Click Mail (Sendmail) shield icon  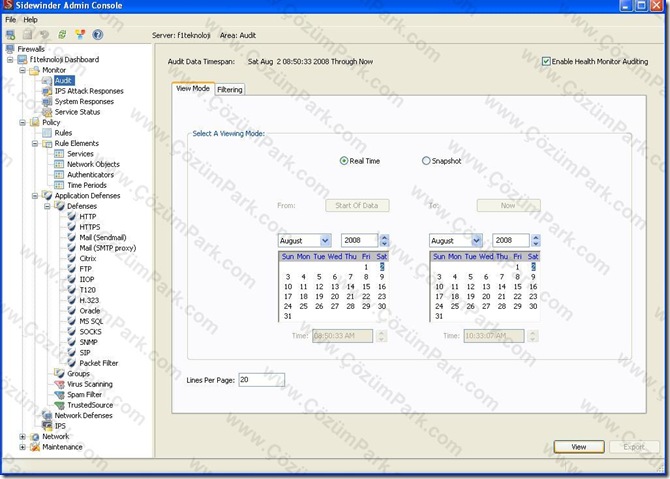click(72, 237)
